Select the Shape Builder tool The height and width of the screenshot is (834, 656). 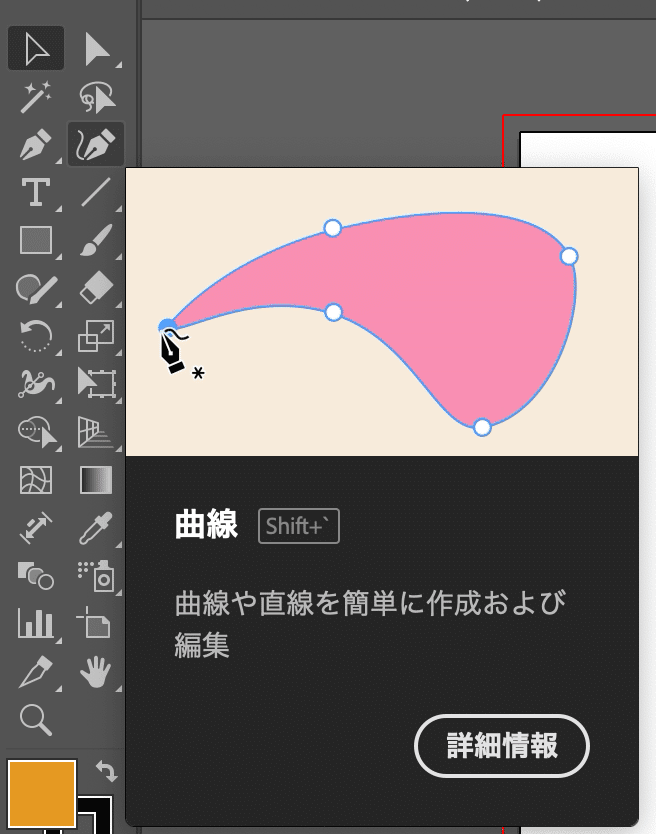point(36,431)
